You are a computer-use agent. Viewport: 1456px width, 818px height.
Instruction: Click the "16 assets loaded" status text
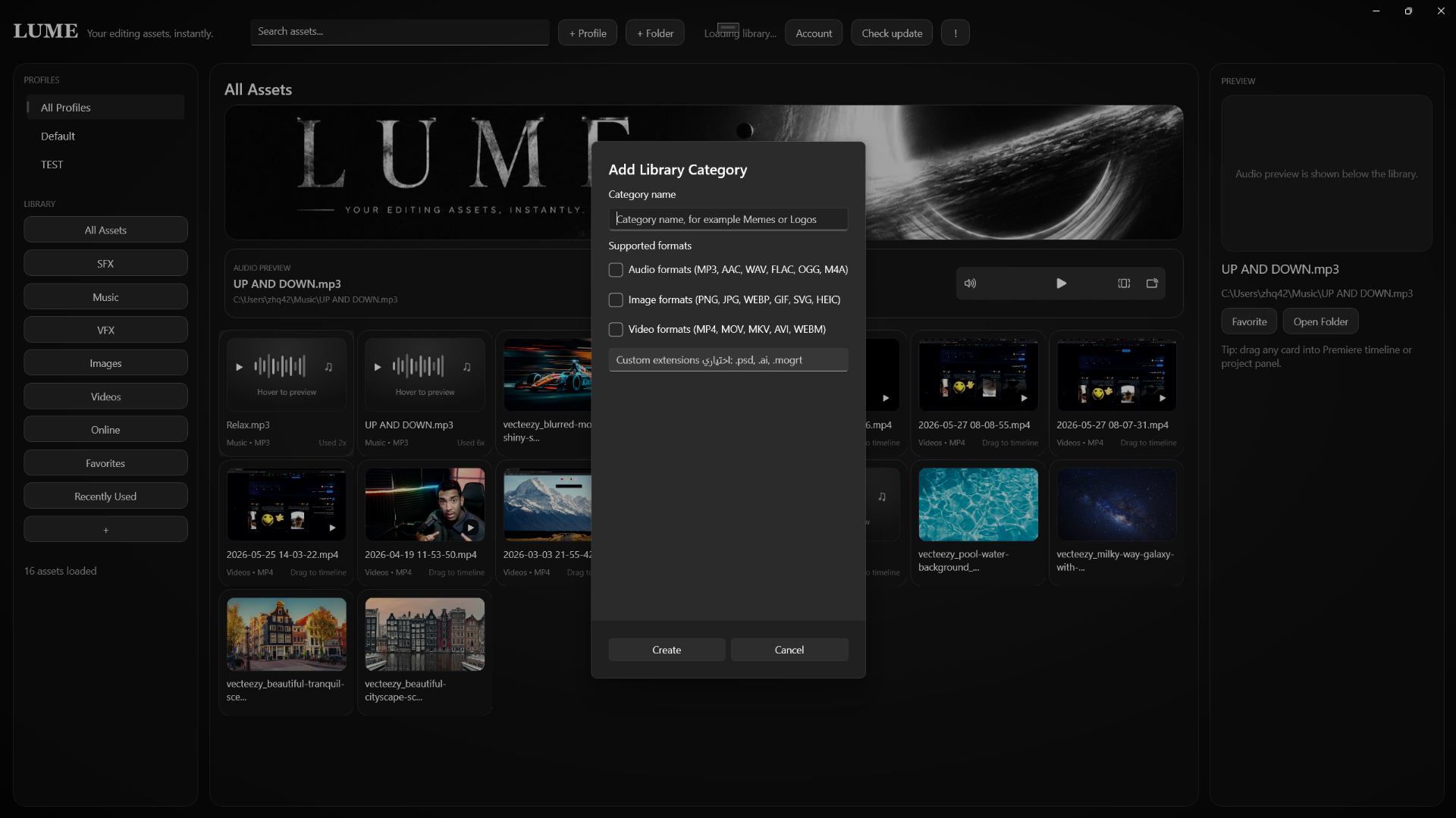(x=61, y=571)
